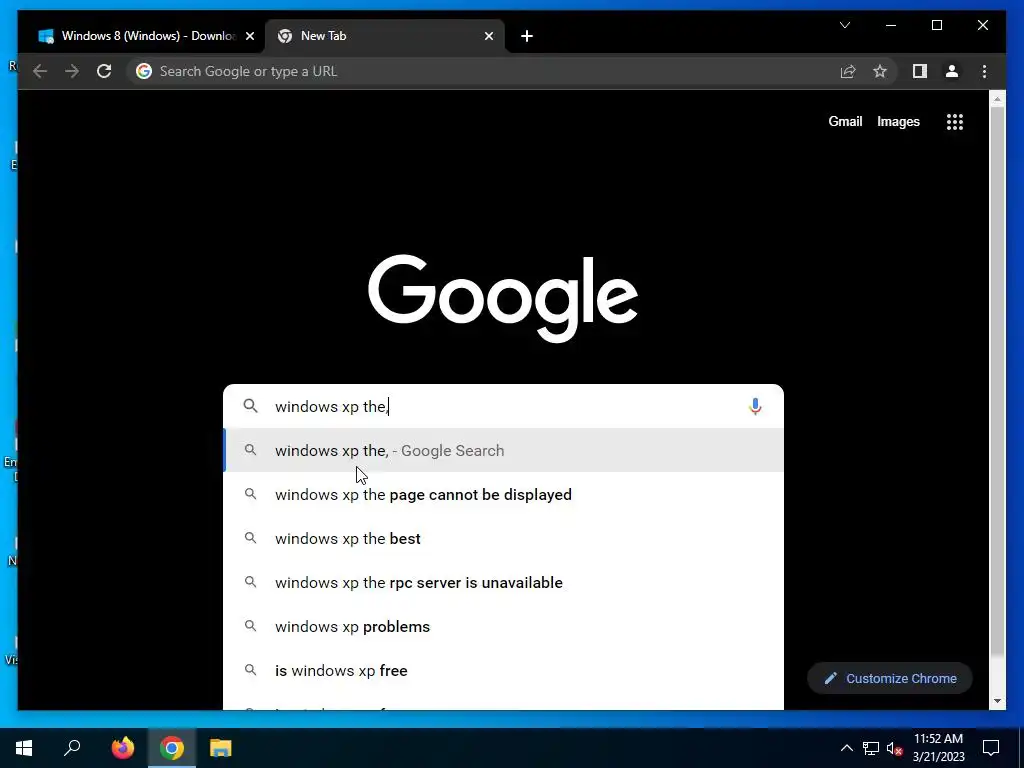Open the notification center icon

pos(991,748)
